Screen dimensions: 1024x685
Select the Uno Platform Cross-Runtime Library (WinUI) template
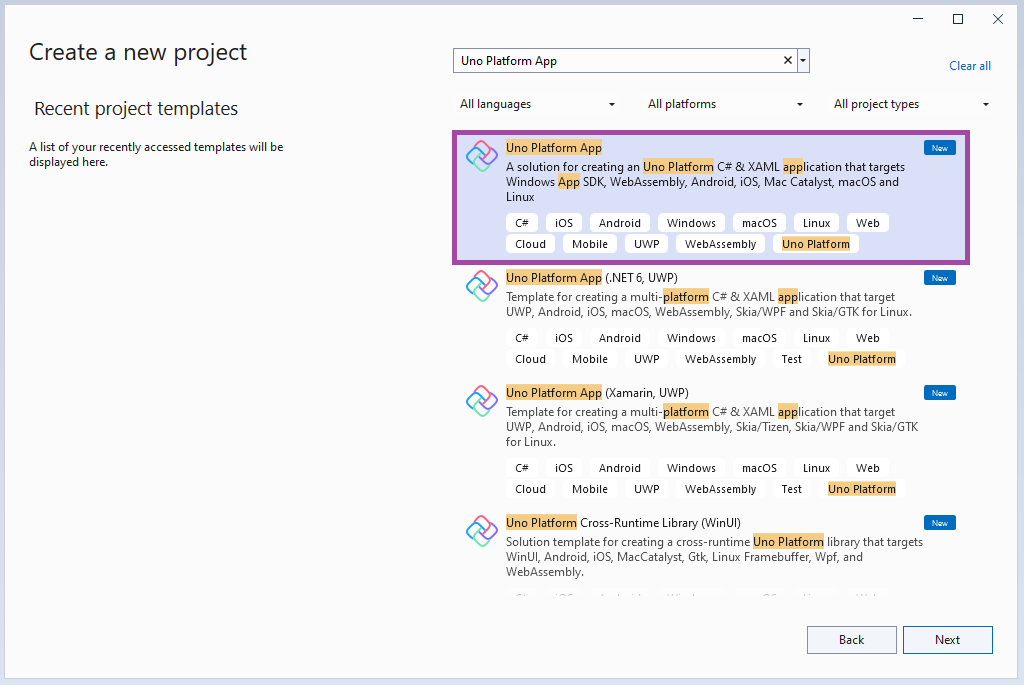[x=711, y=553]
